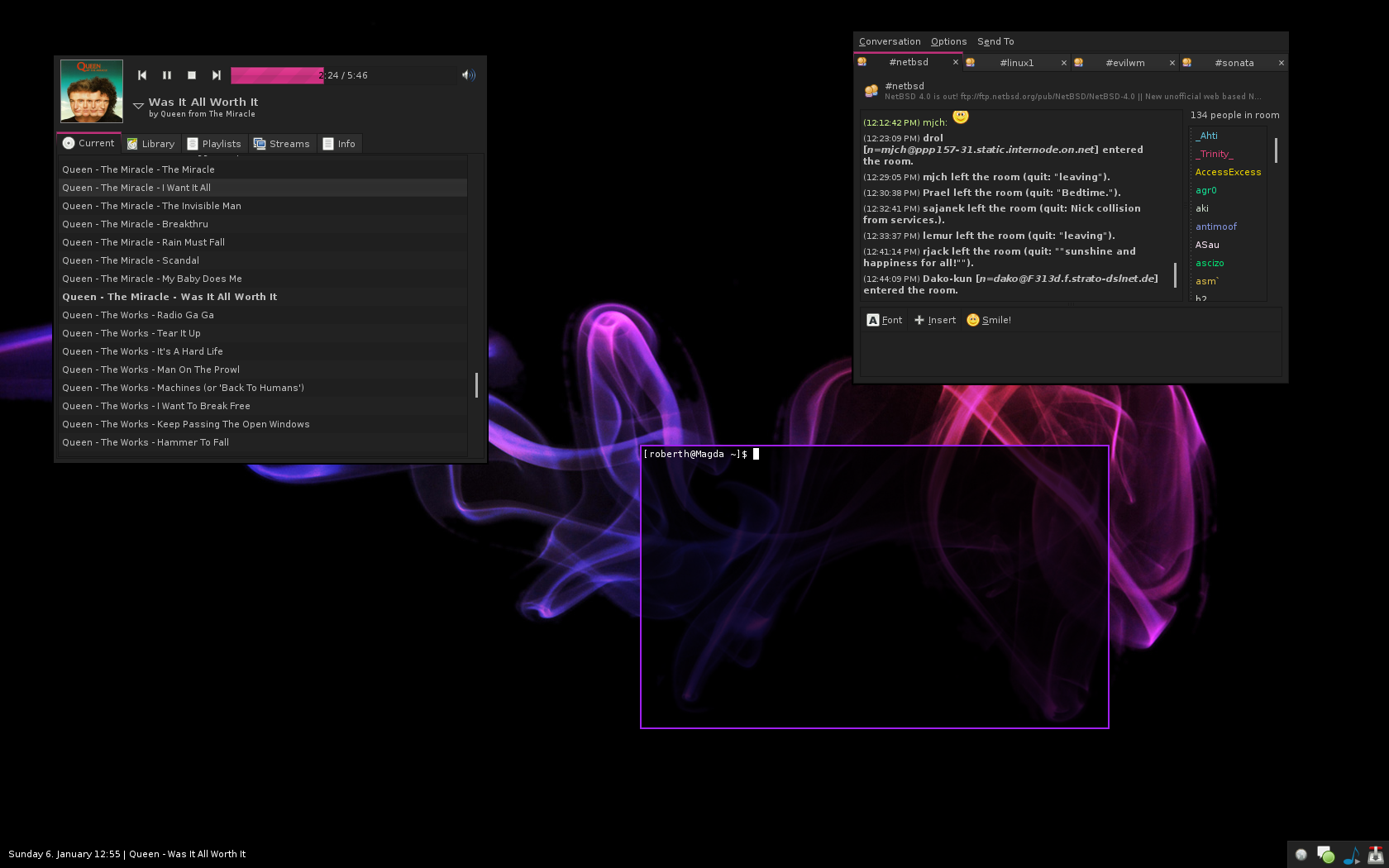Image resolution: width=1389 pixels, height=868 pixels.
Task: Skip to the next track
Action: 217,75
